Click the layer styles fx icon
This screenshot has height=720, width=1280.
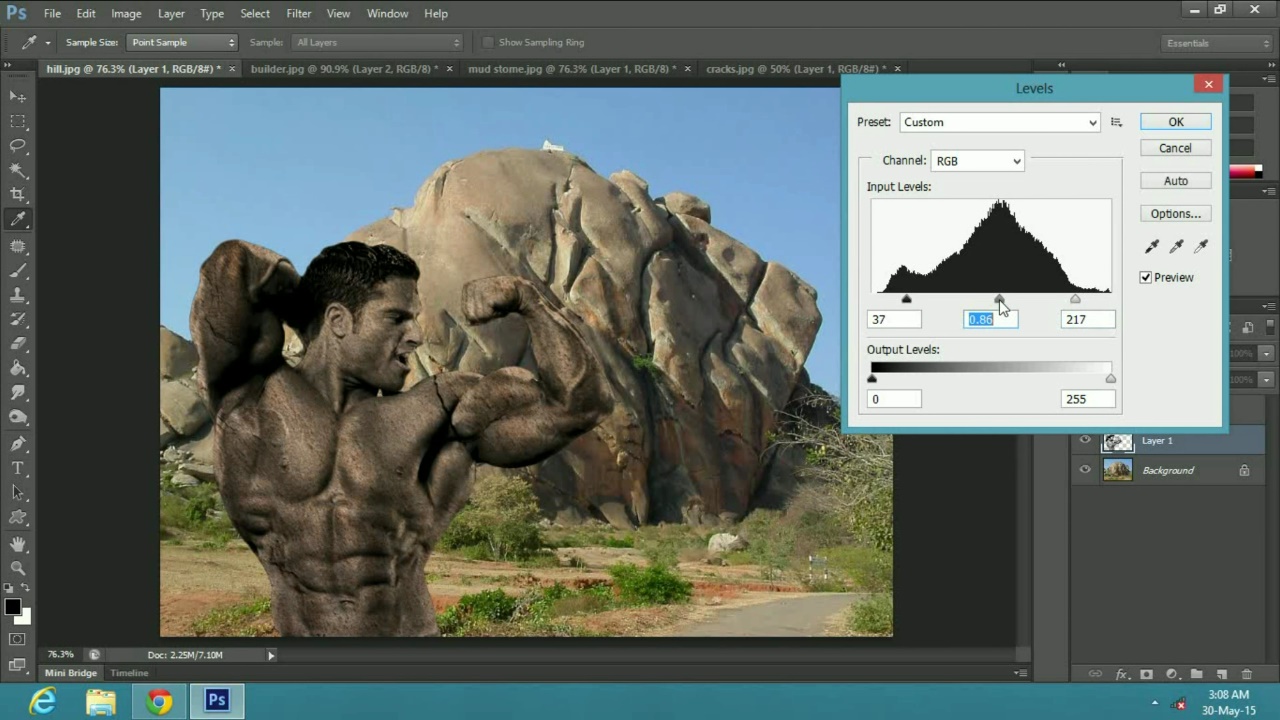point(1122,675)
